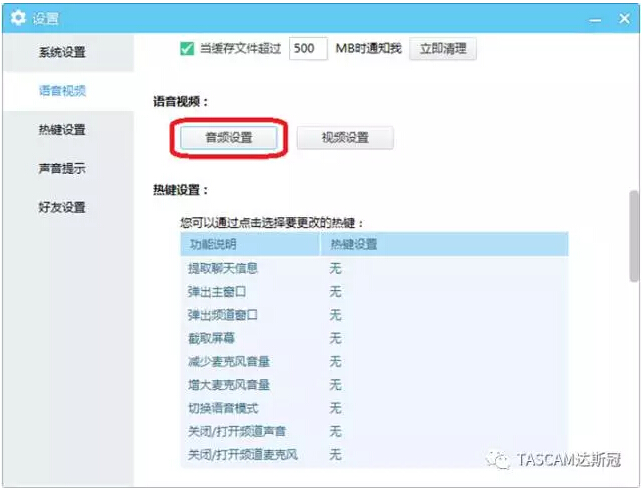The height and width of the screenshot is (492, 642).
Task: Open the 视频设置 button
Action: (345, 138)
